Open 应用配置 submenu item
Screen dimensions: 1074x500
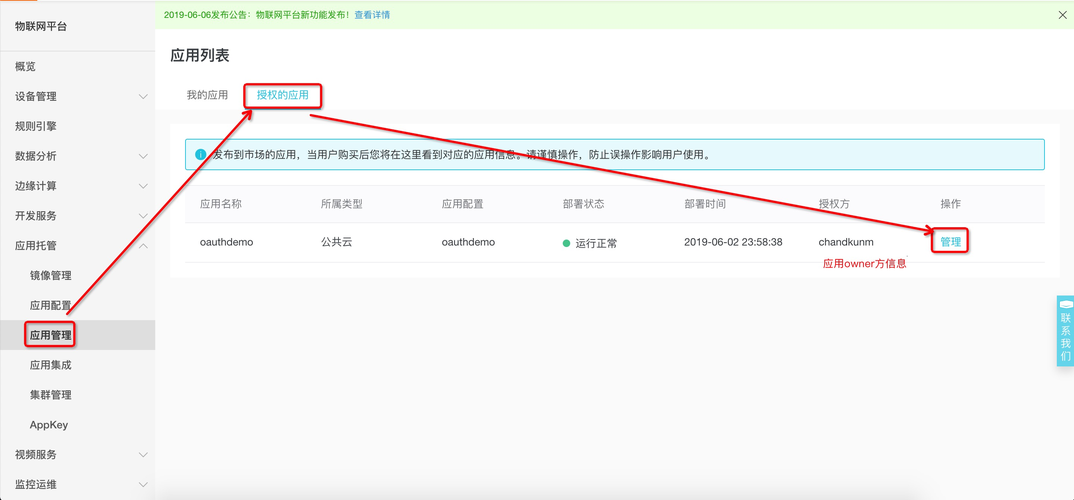[51, 305]
